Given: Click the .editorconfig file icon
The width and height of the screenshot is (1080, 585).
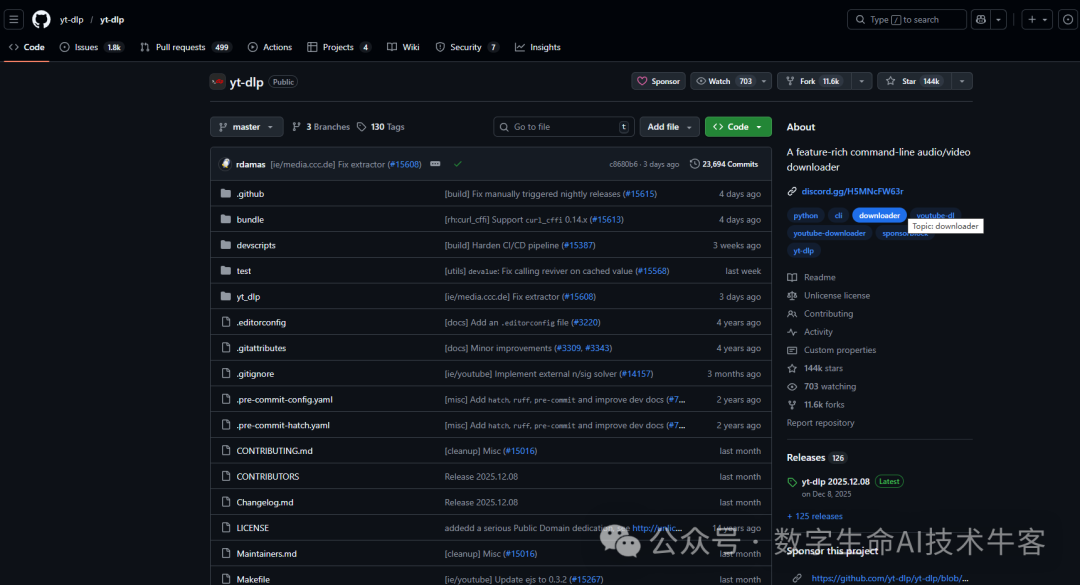Looking at the screenshot, I should pos(225,322).
